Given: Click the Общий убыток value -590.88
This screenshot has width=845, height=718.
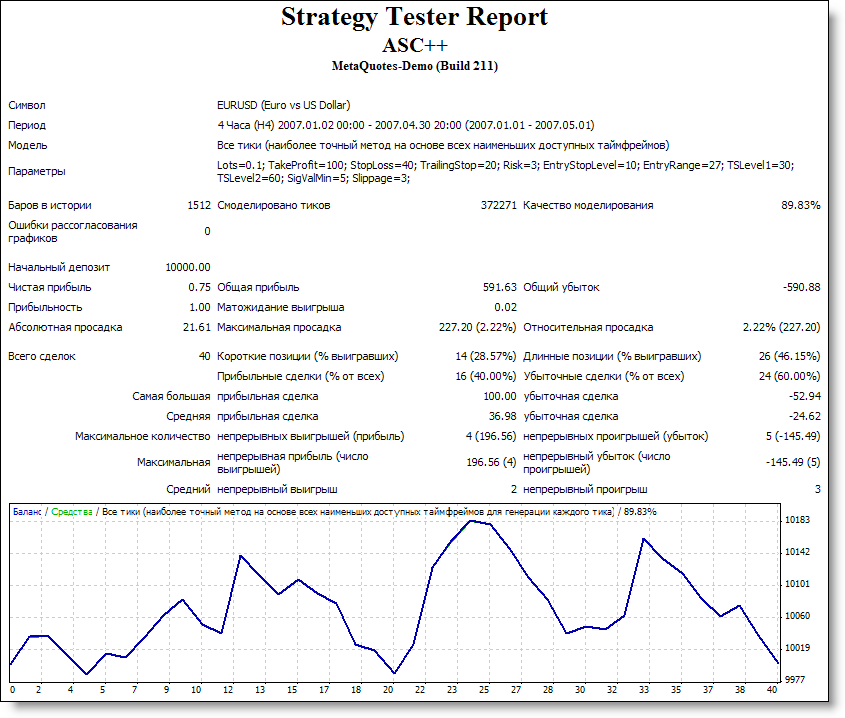Looking at the screenshot, I should click(x=801, y=287).
